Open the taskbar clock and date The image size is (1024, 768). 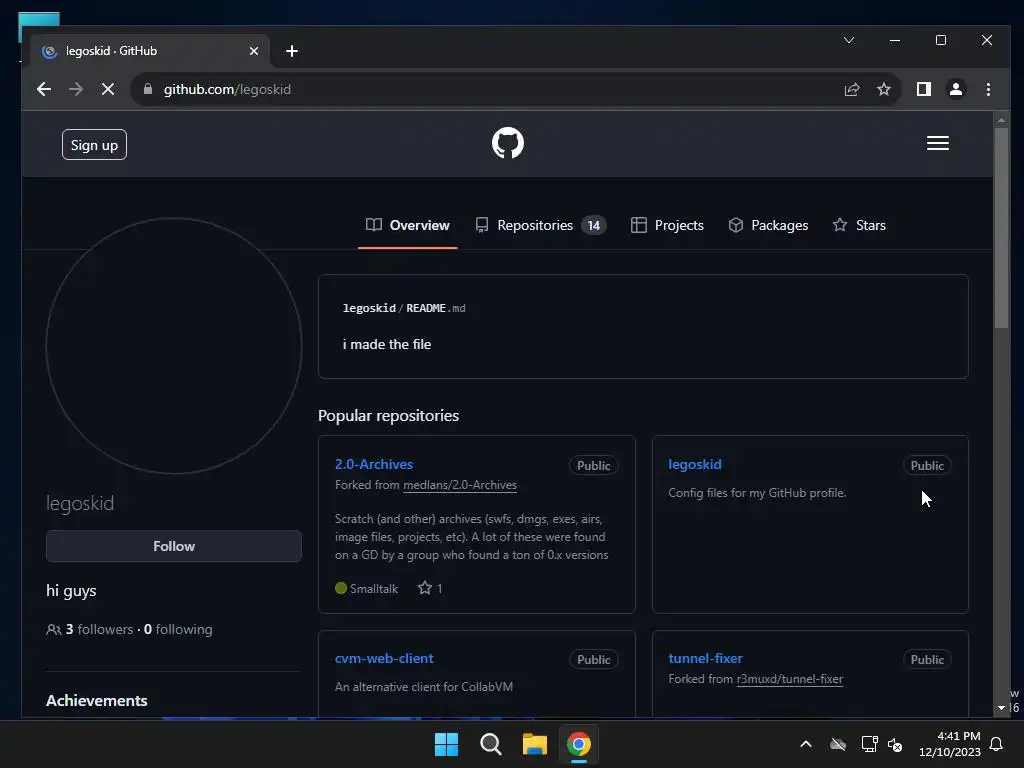(x=950, y=744)
